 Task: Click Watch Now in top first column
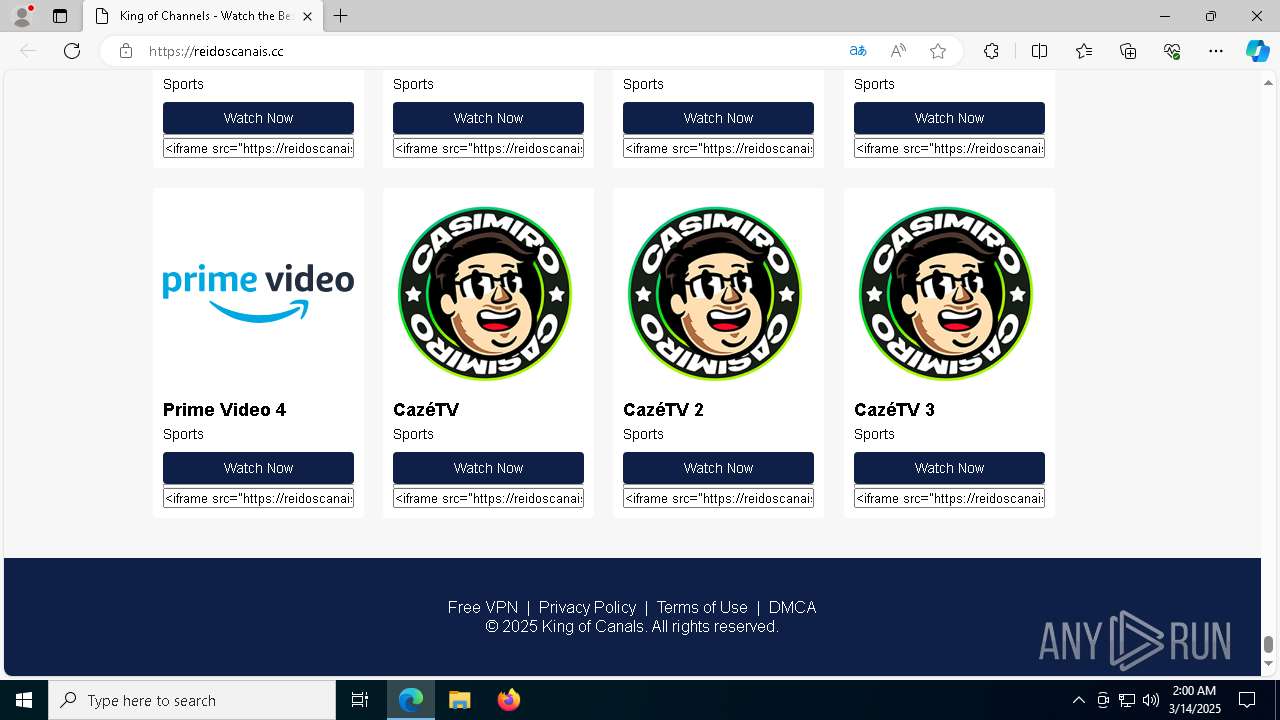(x=258, y=118)
